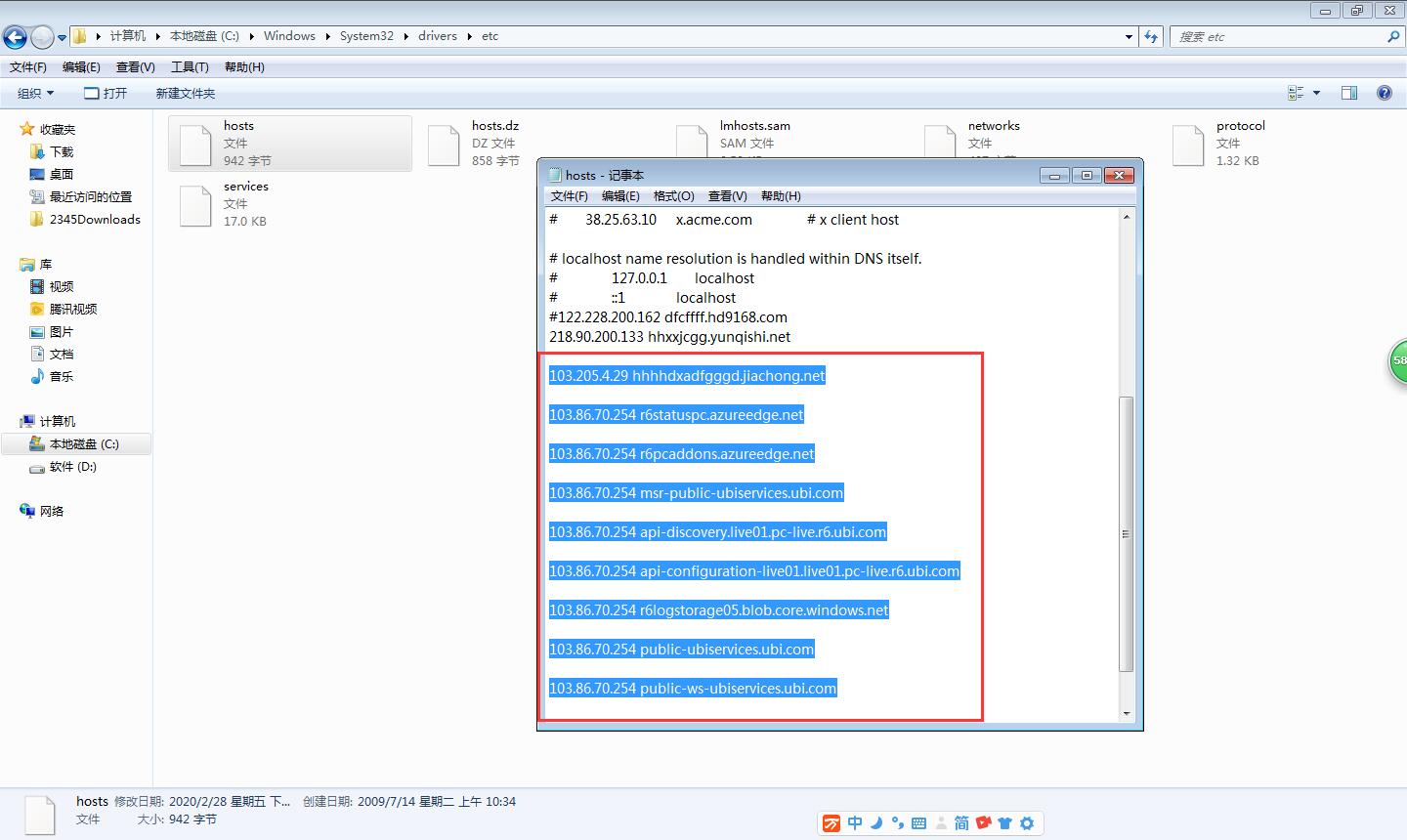Select 本地磁盘 (C:) drive in navigation pane
The width and height of the screenshot is (1407, 840).
point(77,443)
